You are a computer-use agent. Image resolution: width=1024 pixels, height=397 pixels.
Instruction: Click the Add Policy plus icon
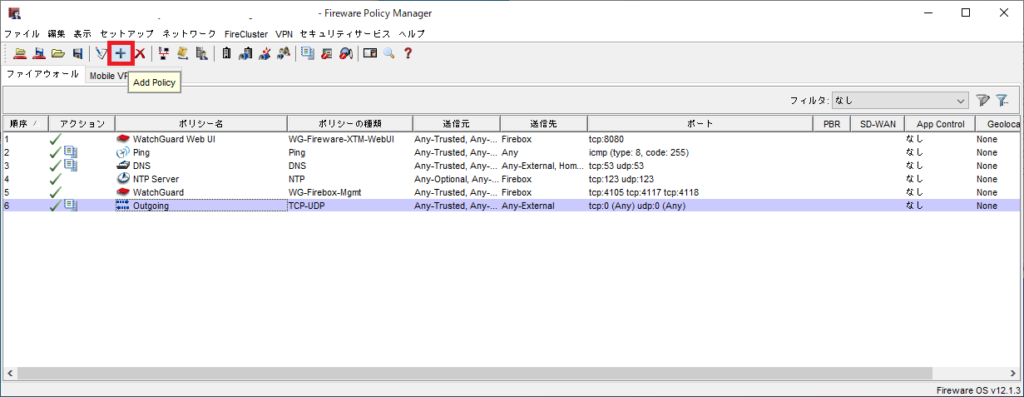pyautogui.click(x=121, y=54)
